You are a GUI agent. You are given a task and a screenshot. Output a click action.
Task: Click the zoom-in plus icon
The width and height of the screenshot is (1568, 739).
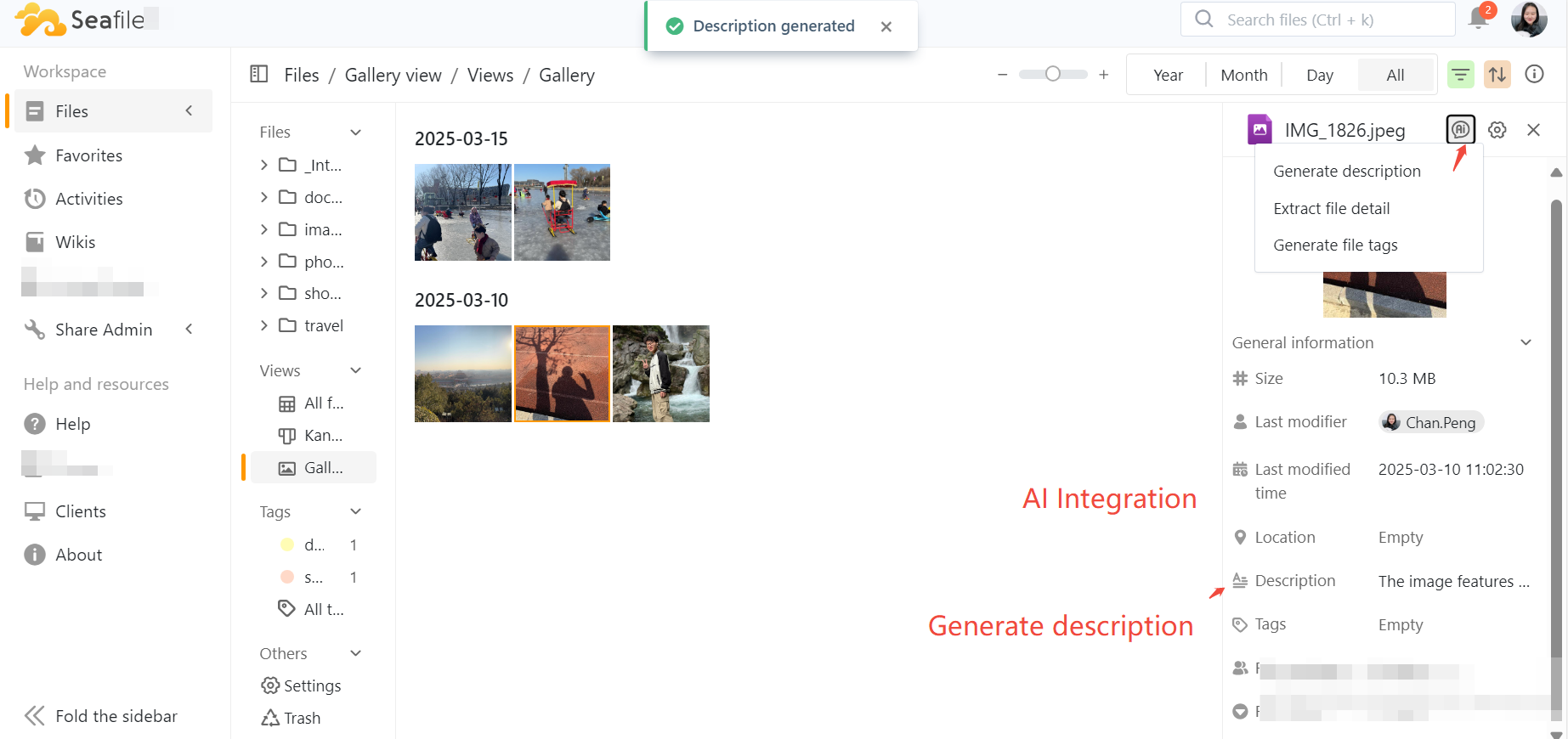1103,75
